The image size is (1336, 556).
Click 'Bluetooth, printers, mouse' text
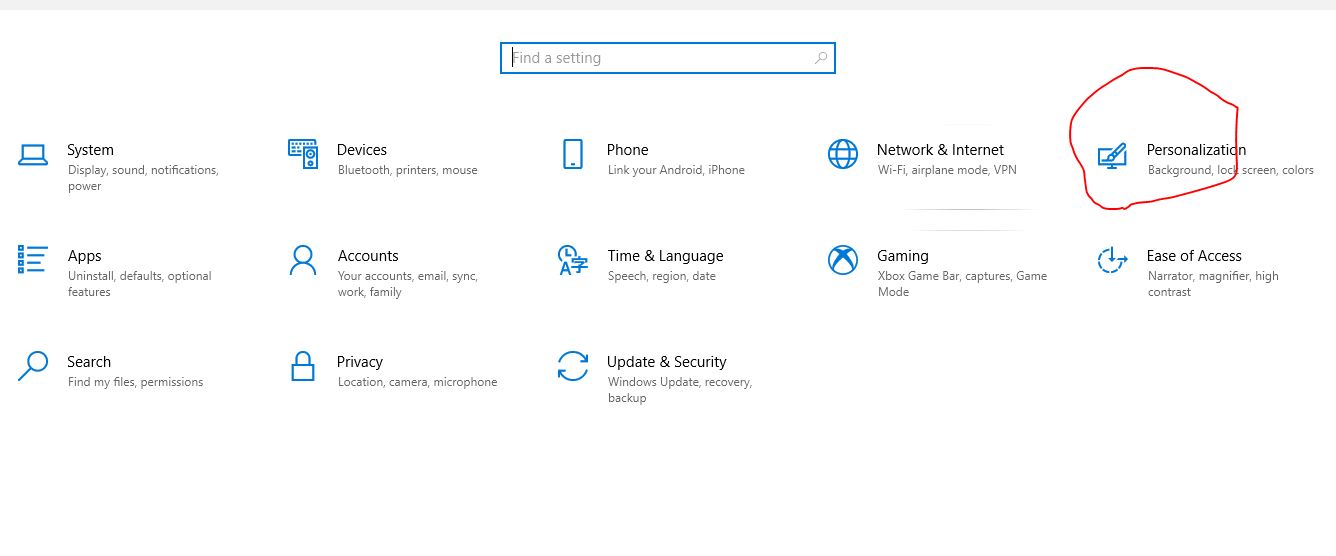408,170
